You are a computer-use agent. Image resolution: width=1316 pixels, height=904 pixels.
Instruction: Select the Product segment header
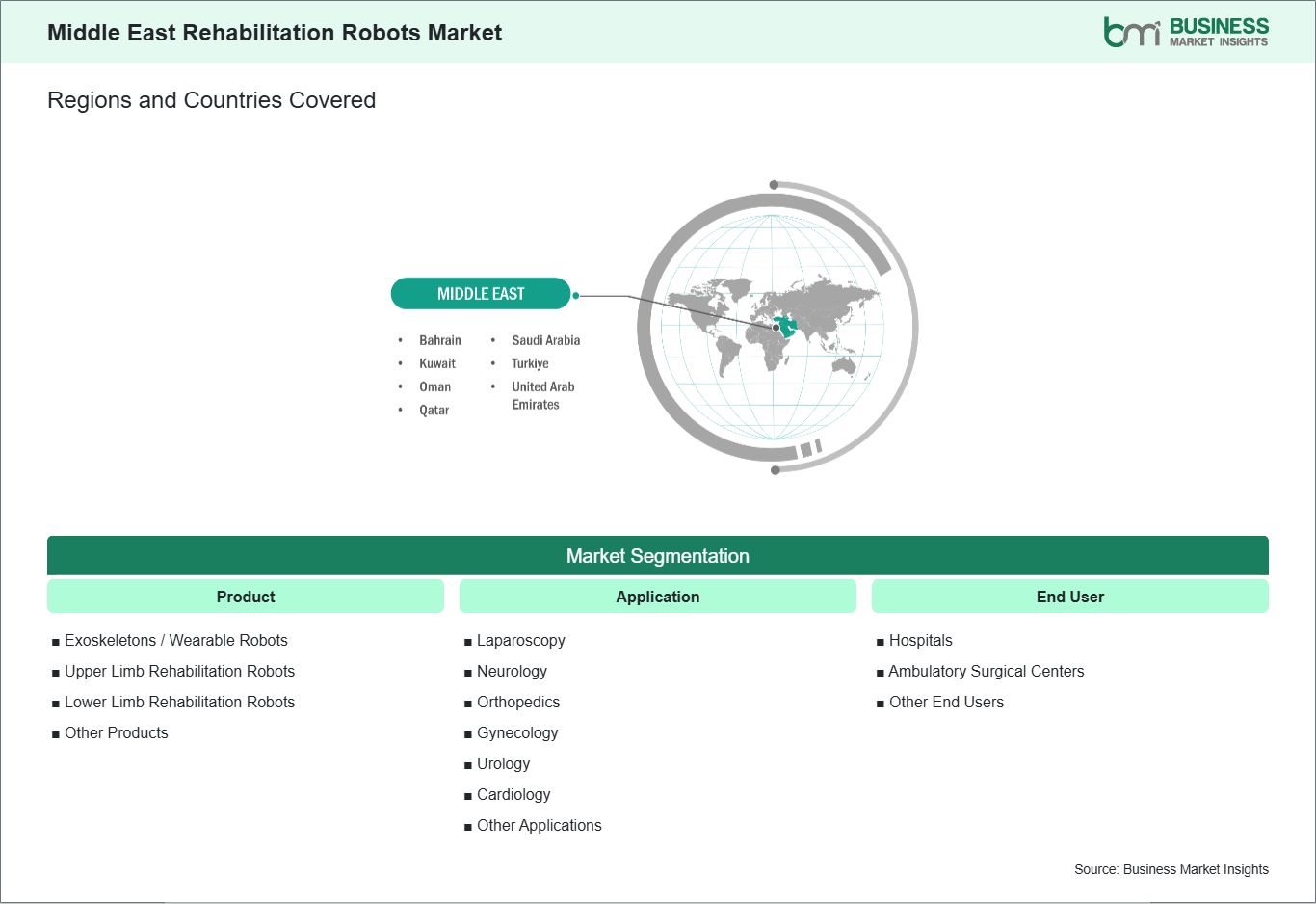coord(246,597)
